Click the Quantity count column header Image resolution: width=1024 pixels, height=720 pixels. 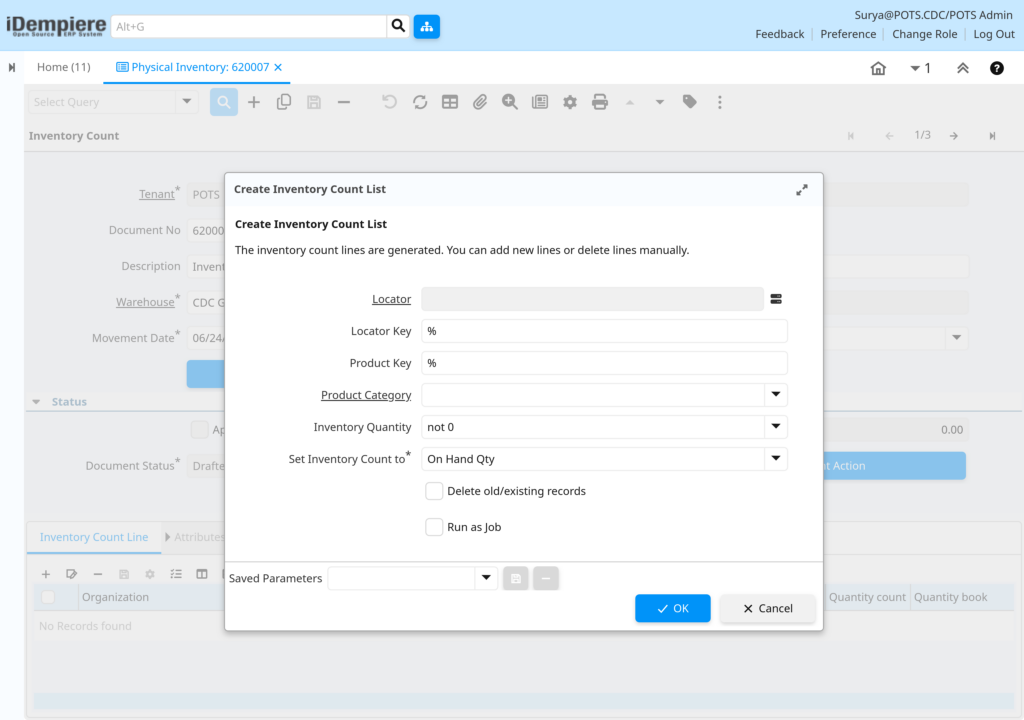(x=867, y=597)
